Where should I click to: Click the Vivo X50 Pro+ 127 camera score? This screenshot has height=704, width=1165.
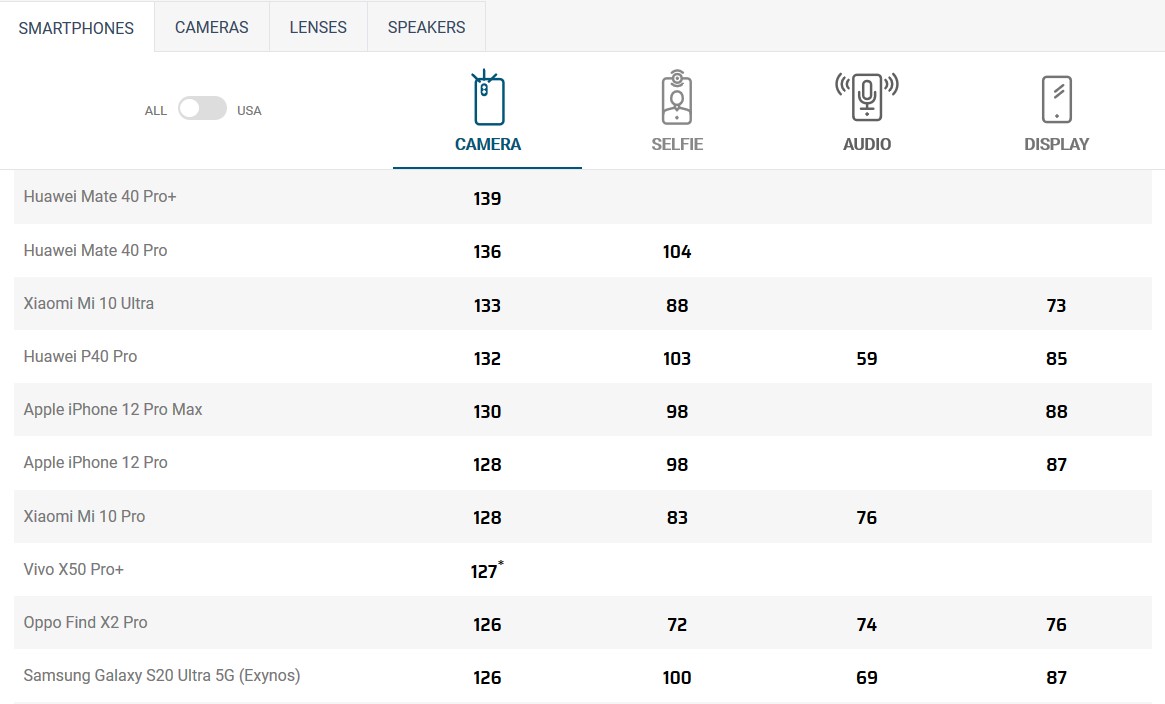point(485,571)
